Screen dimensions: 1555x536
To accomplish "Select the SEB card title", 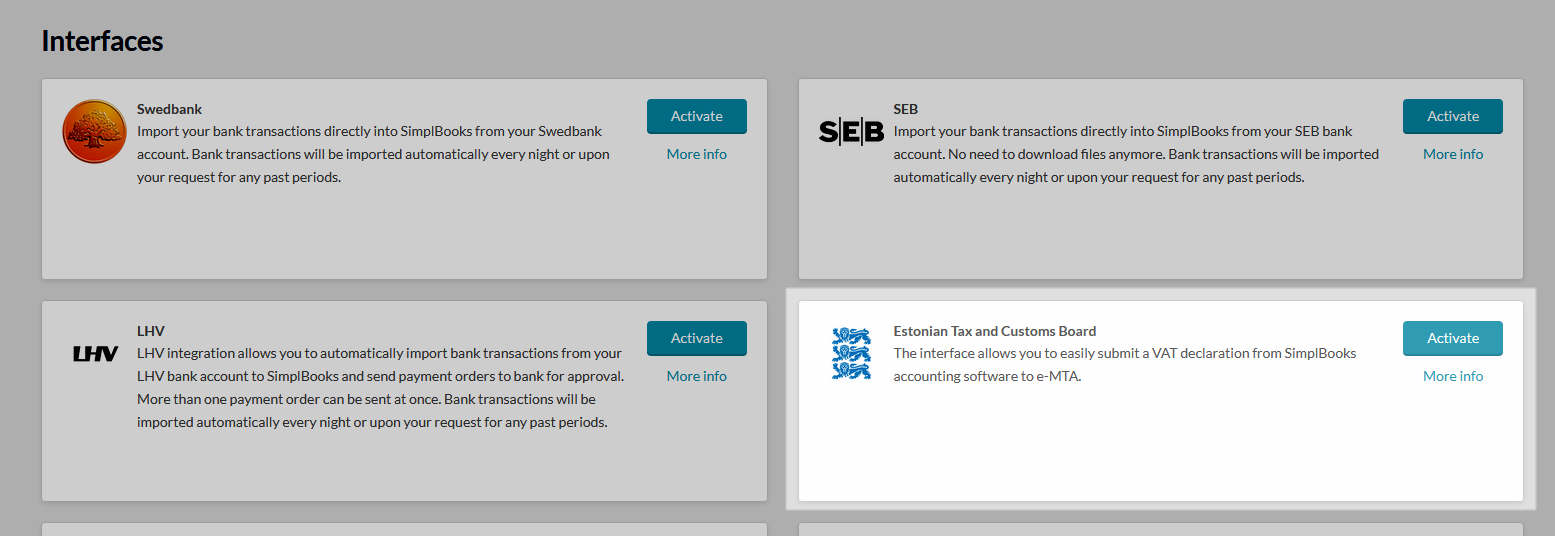I will [905, 109].
